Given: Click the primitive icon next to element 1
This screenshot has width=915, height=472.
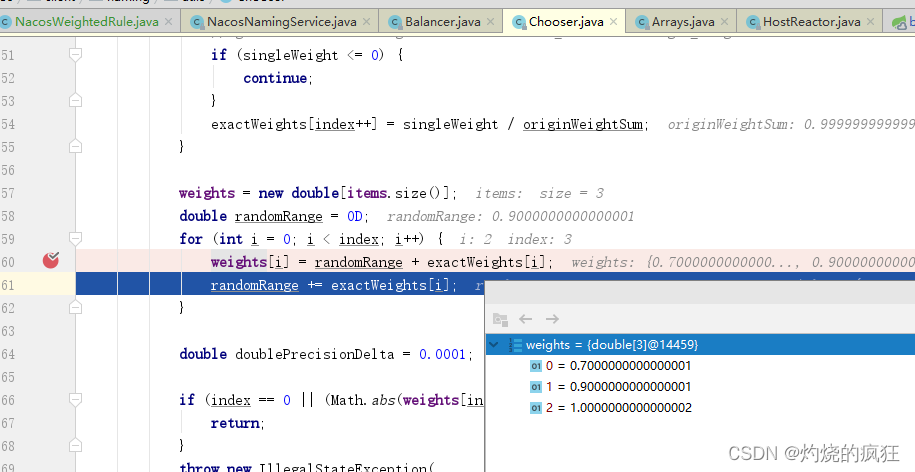Looking at the screenshot, I should 536,387.
